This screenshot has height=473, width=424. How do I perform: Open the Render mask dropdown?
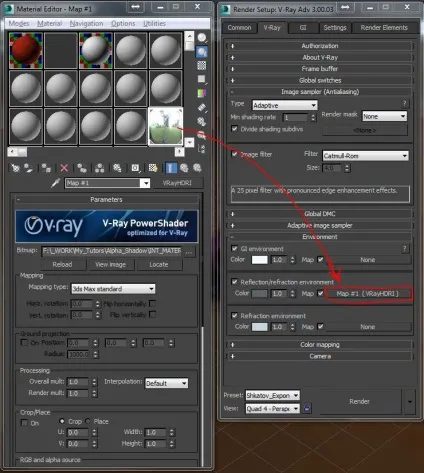(x=385, y=116)
